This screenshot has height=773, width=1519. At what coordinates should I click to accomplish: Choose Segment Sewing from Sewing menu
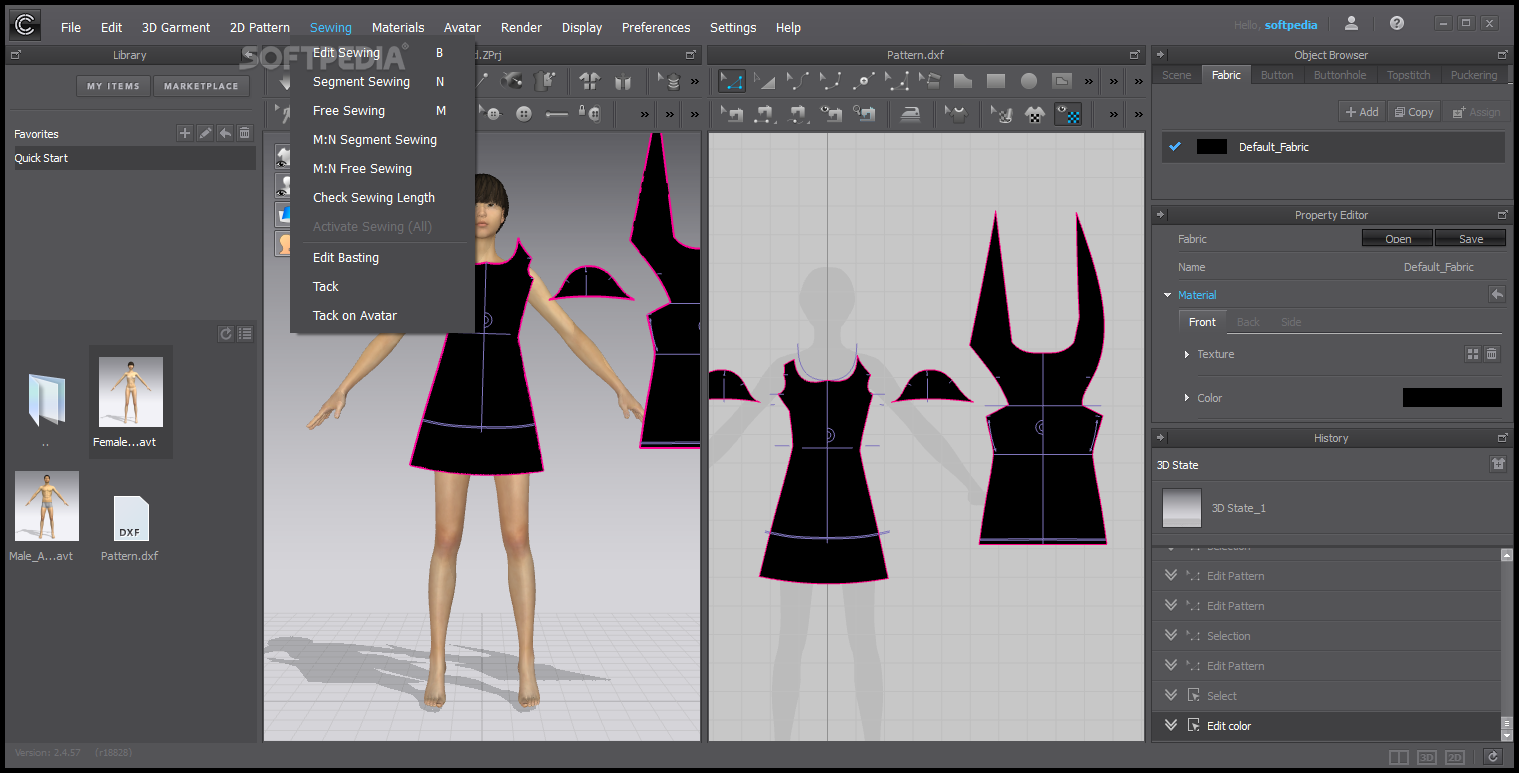pos(361,82)
